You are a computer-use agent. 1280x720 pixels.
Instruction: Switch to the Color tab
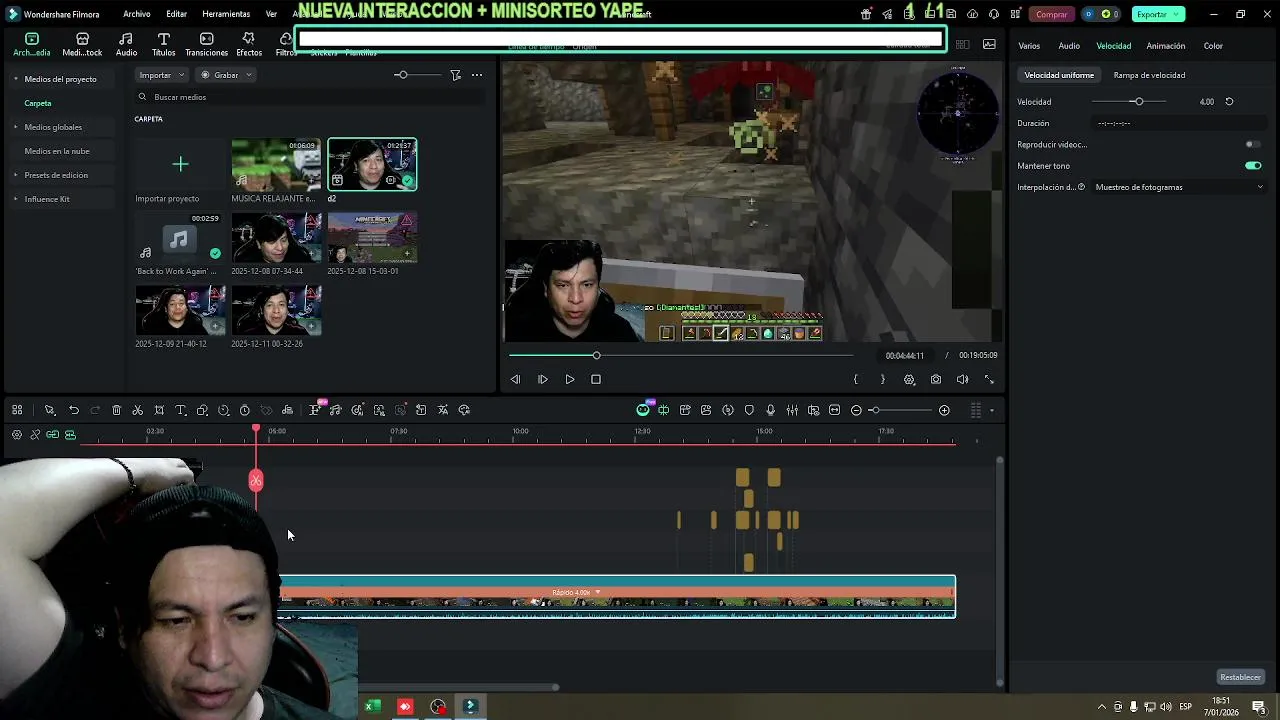(x=1213, y=46)
